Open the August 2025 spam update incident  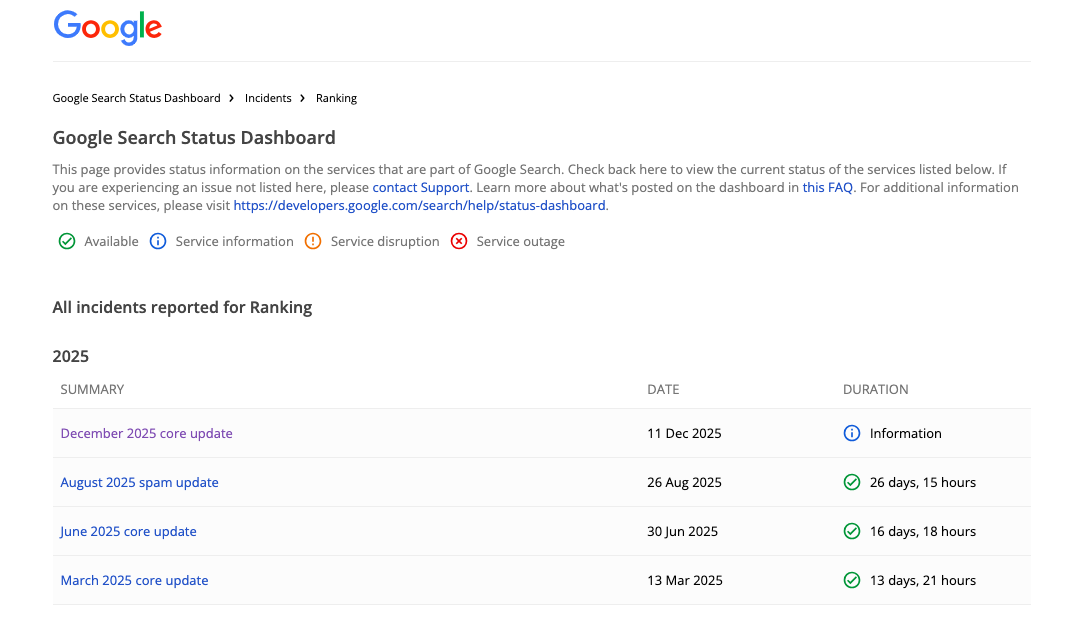139,482
